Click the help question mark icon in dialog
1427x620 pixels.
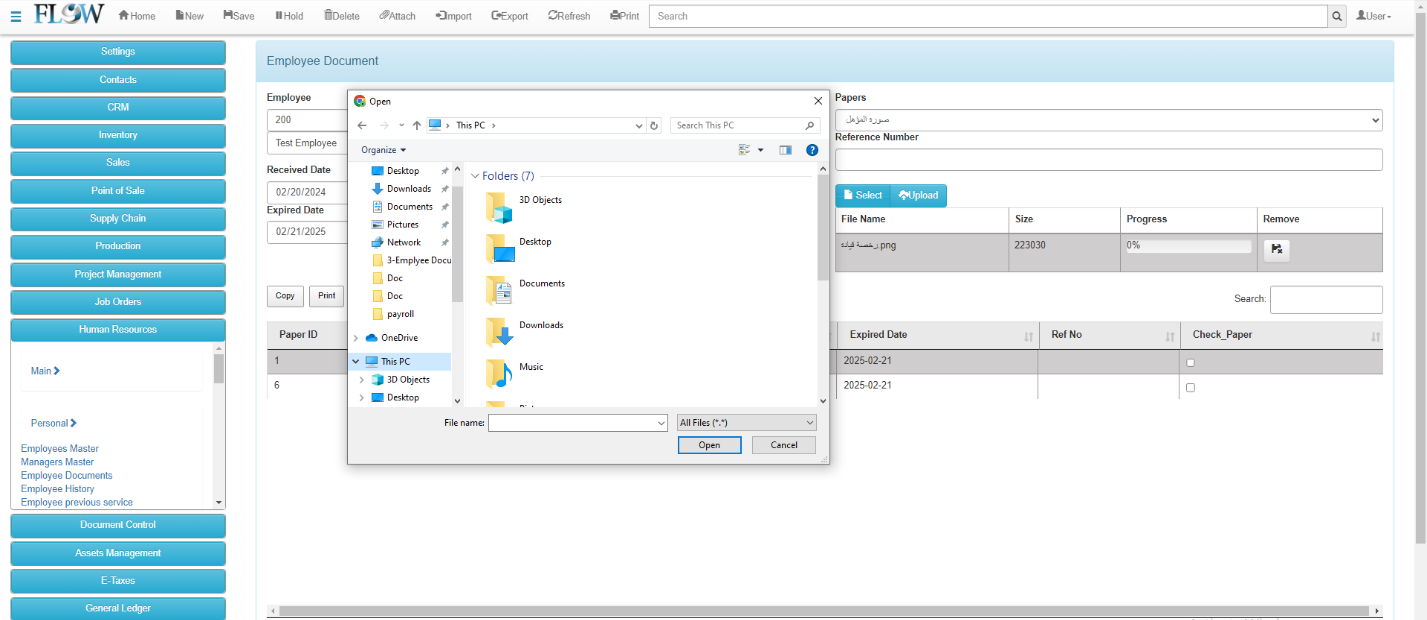(x=812, y=150)
